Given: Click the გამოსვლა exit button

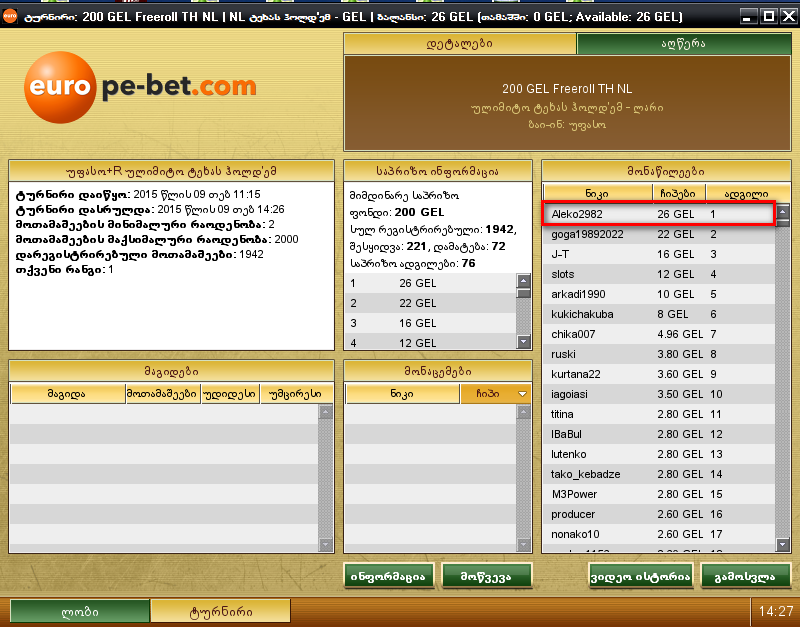Looking at the screenshot, I should 745,576.
